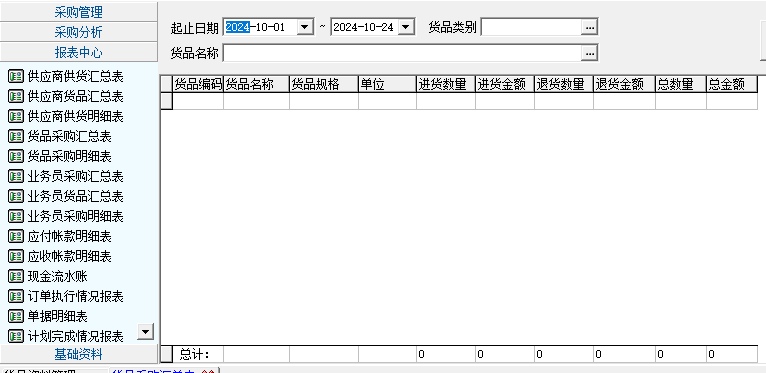Open the 业务员采购汇总表 report icon
Image resolution: width=766 pixels, height=373 pixels.
point(16,176)
